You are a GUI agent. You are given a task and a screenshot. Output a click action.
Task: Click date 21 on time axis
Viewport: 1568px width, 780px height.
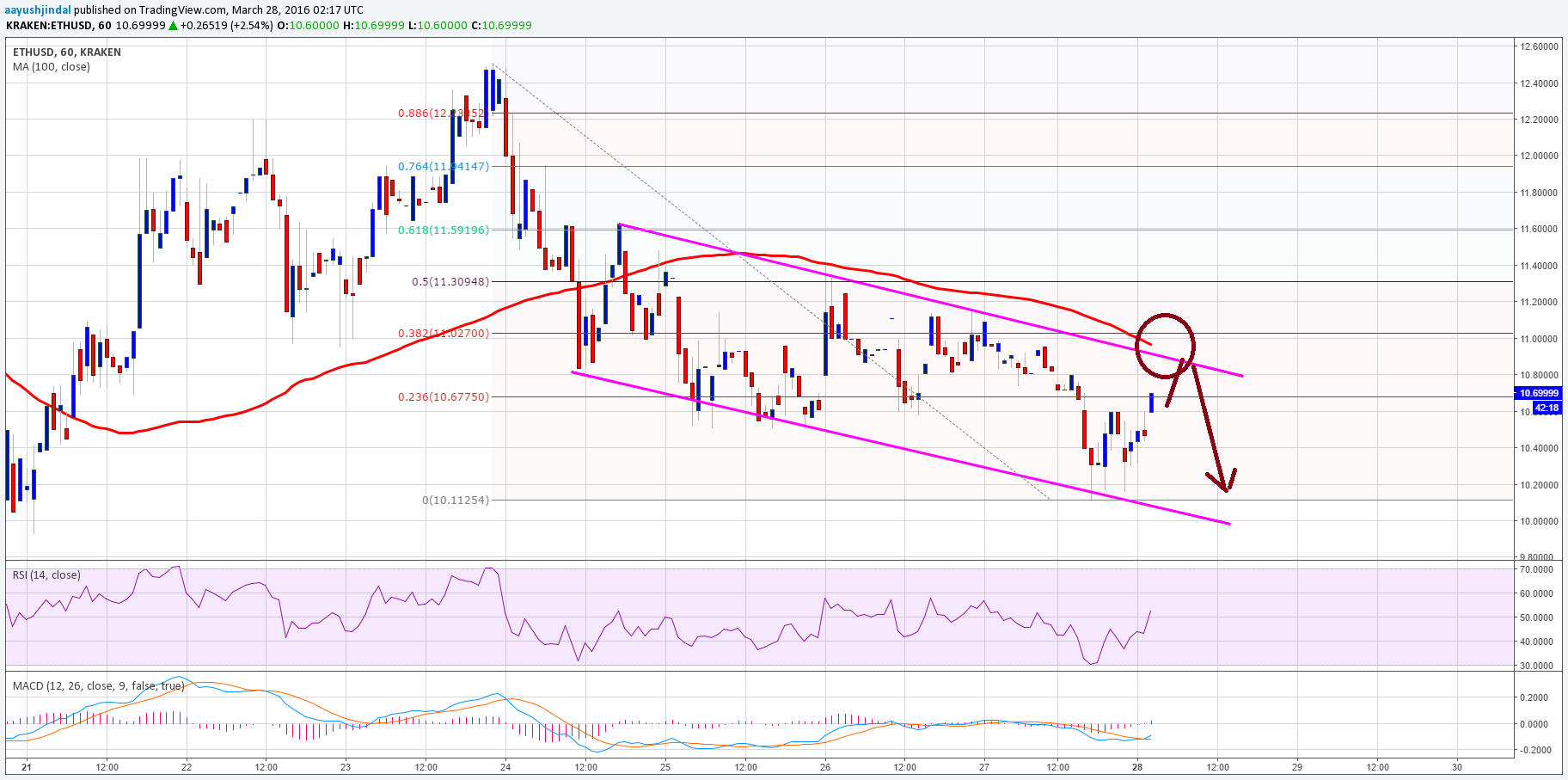point(27,767)
